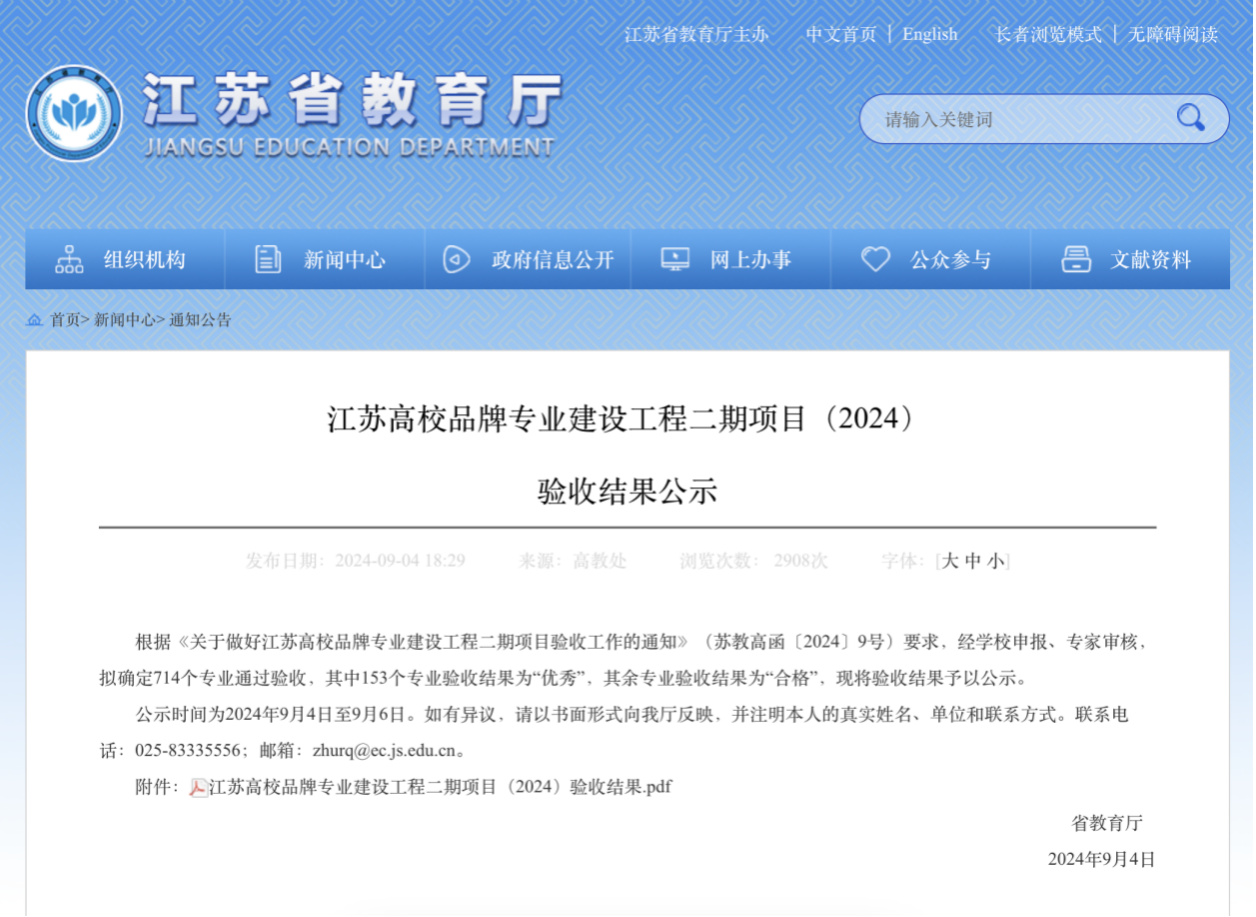Click the 组织机构 organization chart icon
The image size is (1256, 917).
[69, 260]
